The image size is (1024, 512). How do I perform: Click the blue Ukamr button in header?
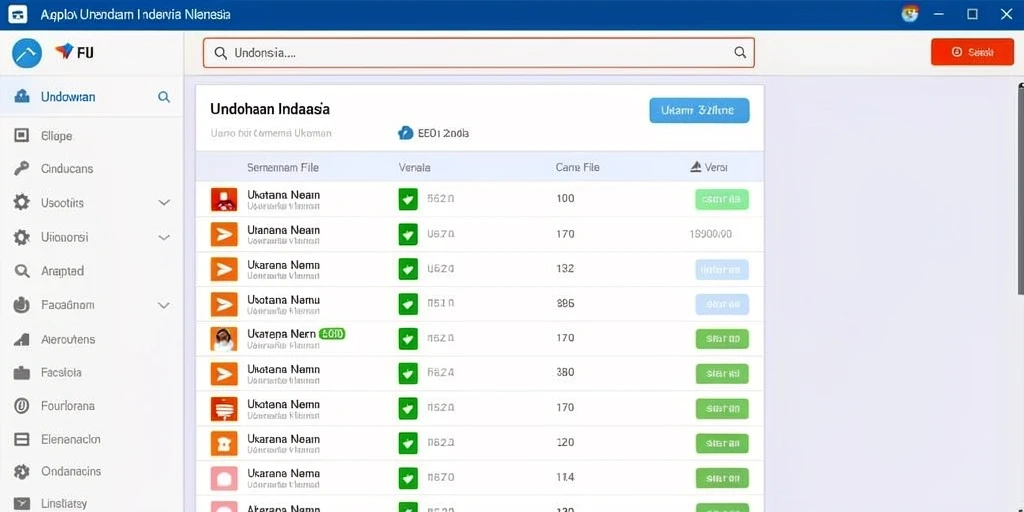pyautogui.click(x=699, y=110)
